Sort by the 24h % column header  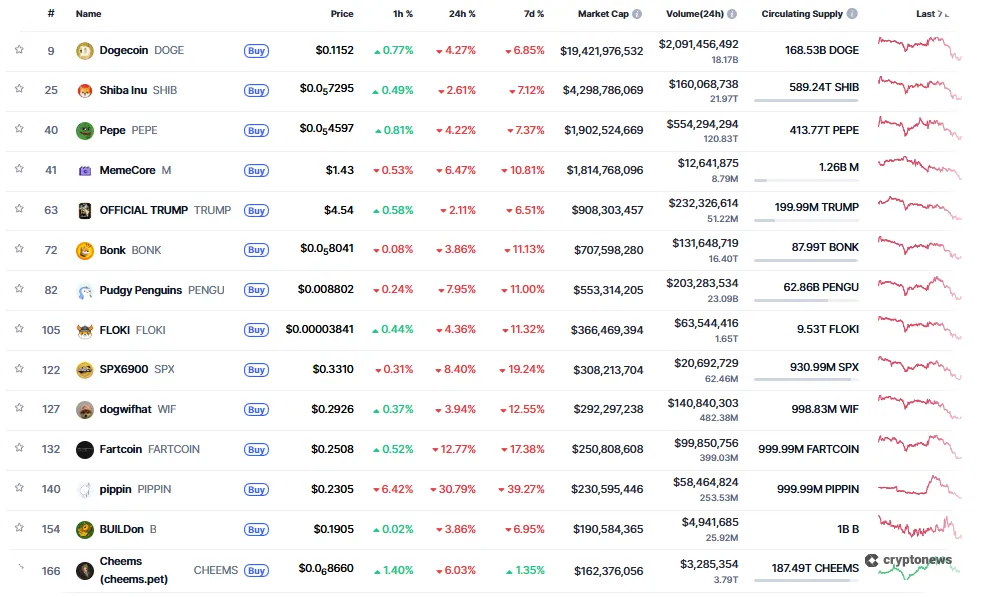point(462,15)
